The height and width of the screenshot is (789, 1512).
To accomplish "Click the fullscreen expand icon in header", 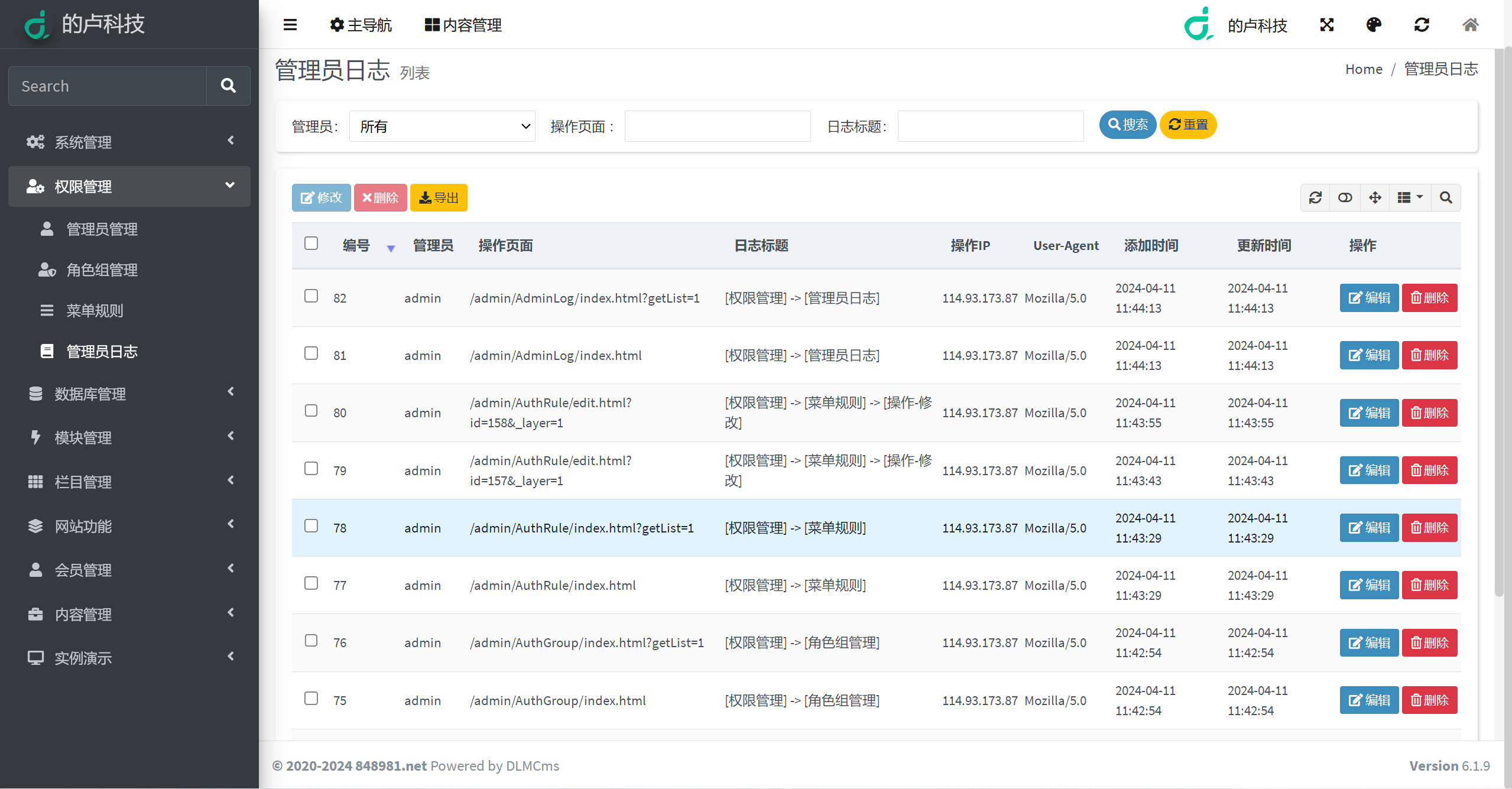I will coord(1327,25).
